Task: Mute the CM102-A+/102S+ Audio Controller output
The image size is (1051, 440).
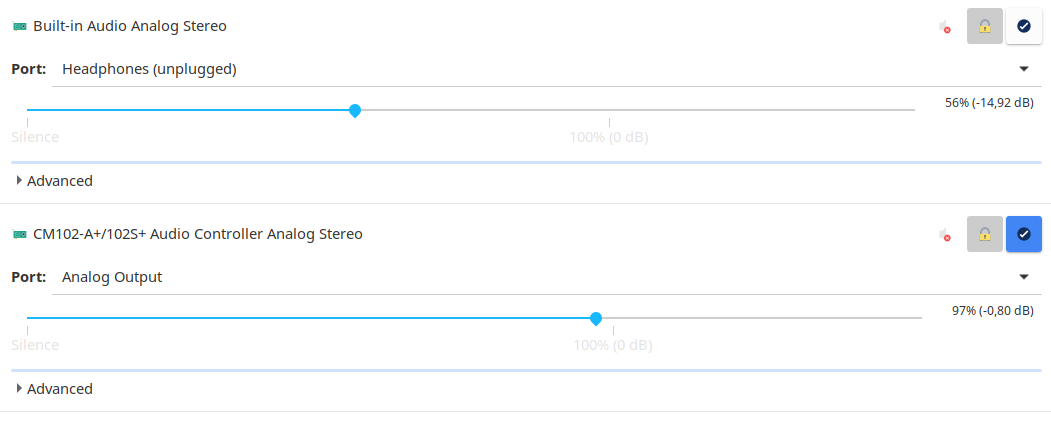Action: pyautogui.click(x=945, y=235)
